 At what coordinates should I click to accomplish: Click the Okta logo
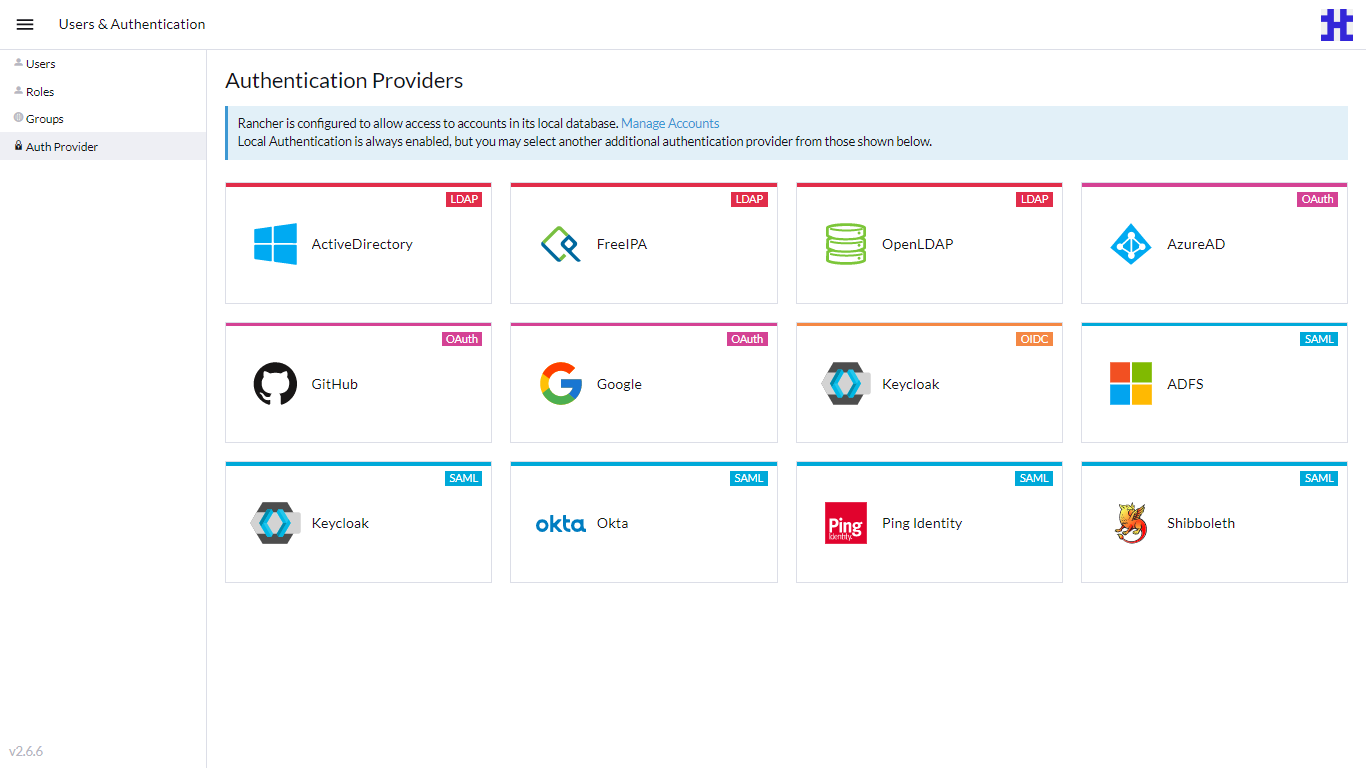[561, 524]
